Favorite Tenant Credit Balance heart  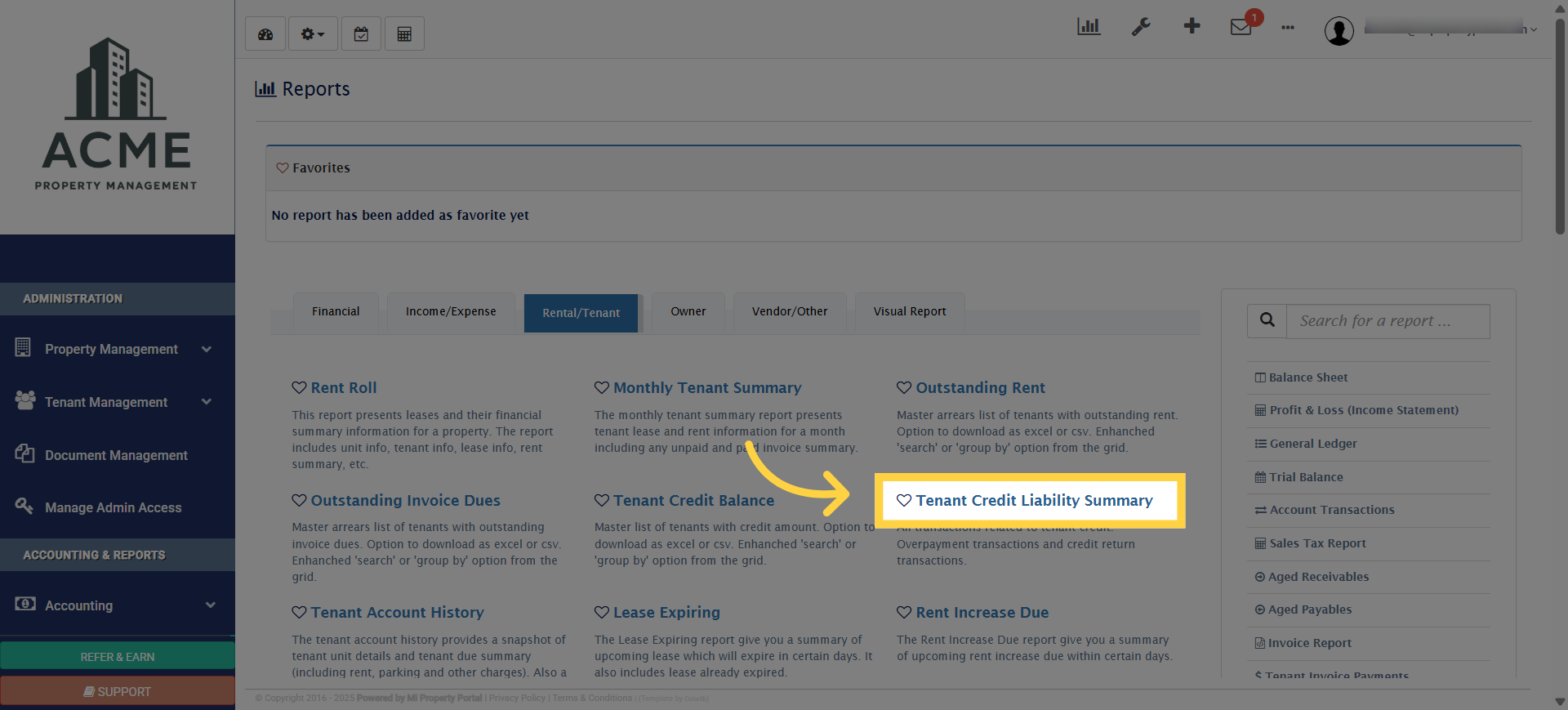tap(602, 500)
